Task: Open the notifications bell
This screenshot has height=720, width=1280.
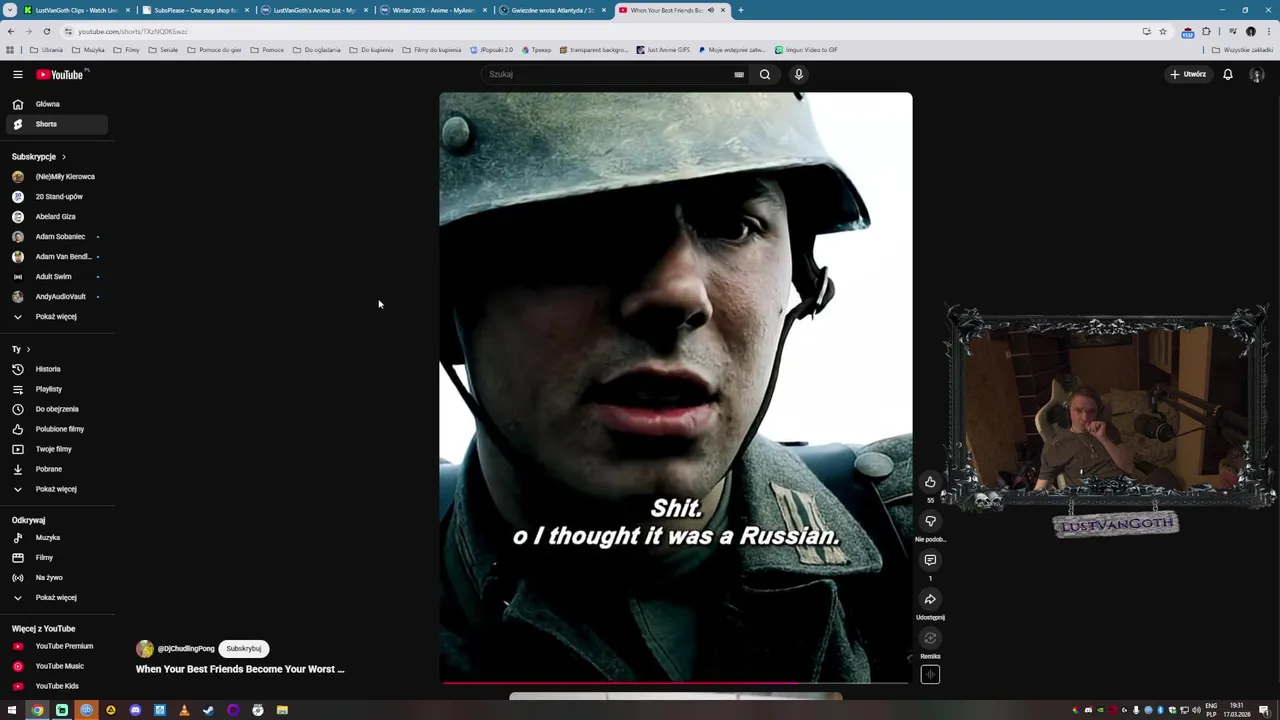Action: pos(1227,74)
